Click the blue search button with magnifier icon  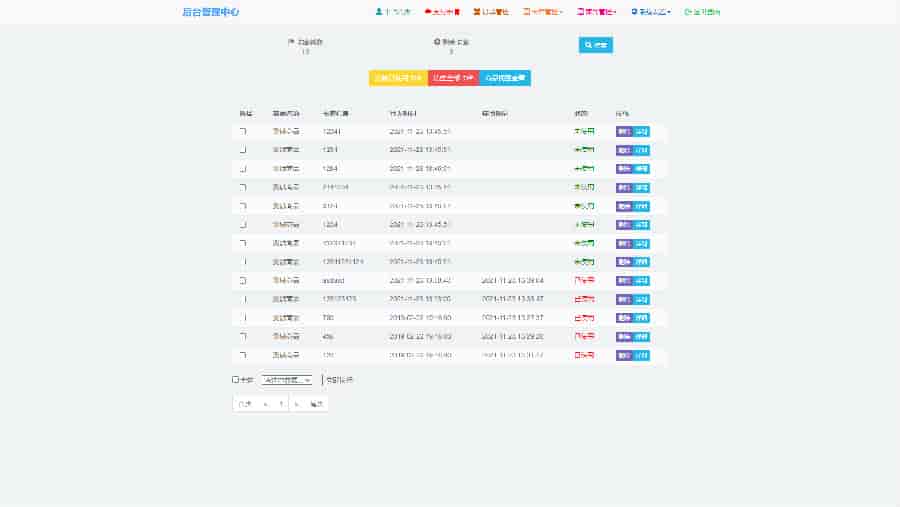595,45
